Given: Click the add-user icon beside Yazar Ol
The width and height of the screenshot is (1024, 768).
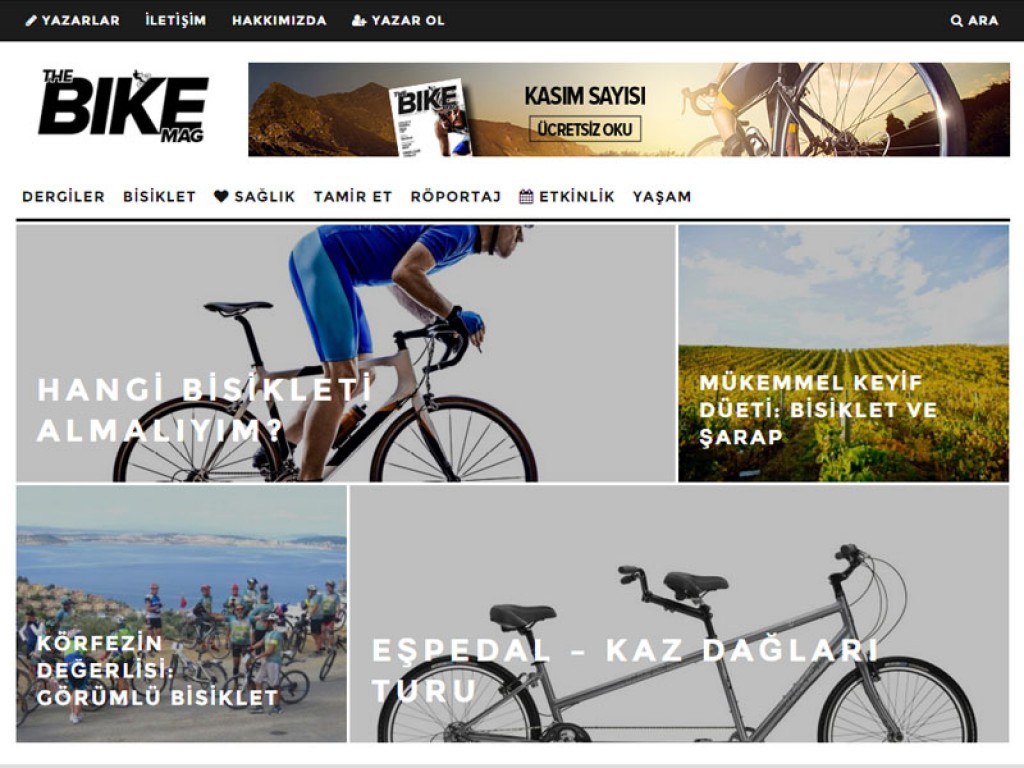Looking at the screenshot, I should 359,21.
